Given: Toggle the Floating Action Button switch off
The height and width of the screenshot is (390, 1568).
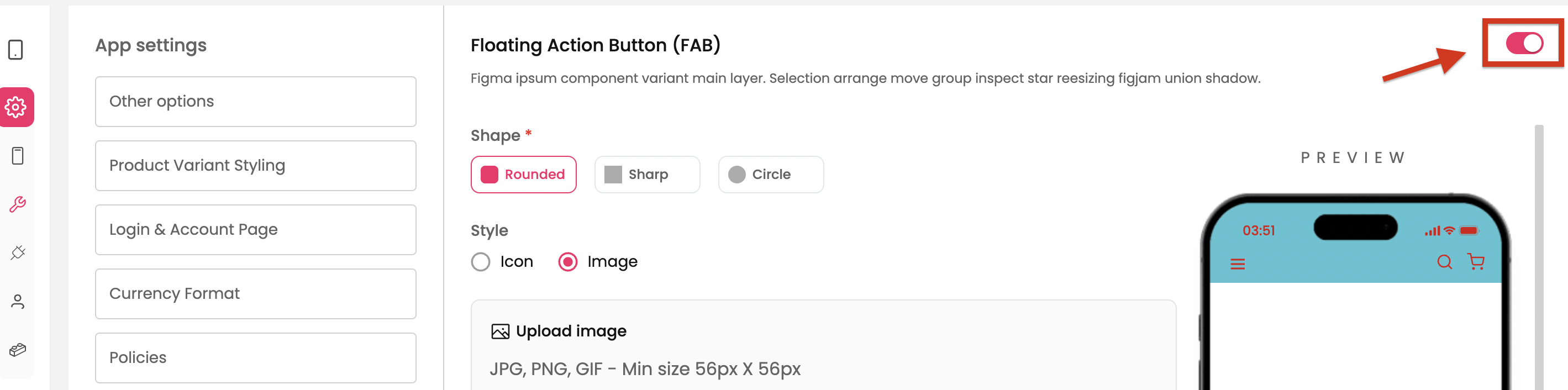Looking at the screenshot, I should 1524,43.
